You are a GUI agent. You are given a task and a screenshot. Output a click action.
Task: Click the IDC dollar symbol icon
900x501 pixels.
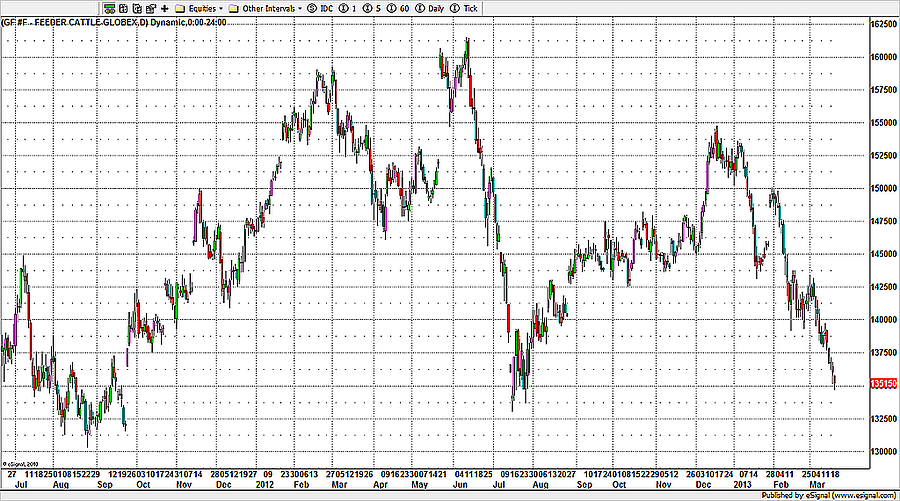click(312, 8)
